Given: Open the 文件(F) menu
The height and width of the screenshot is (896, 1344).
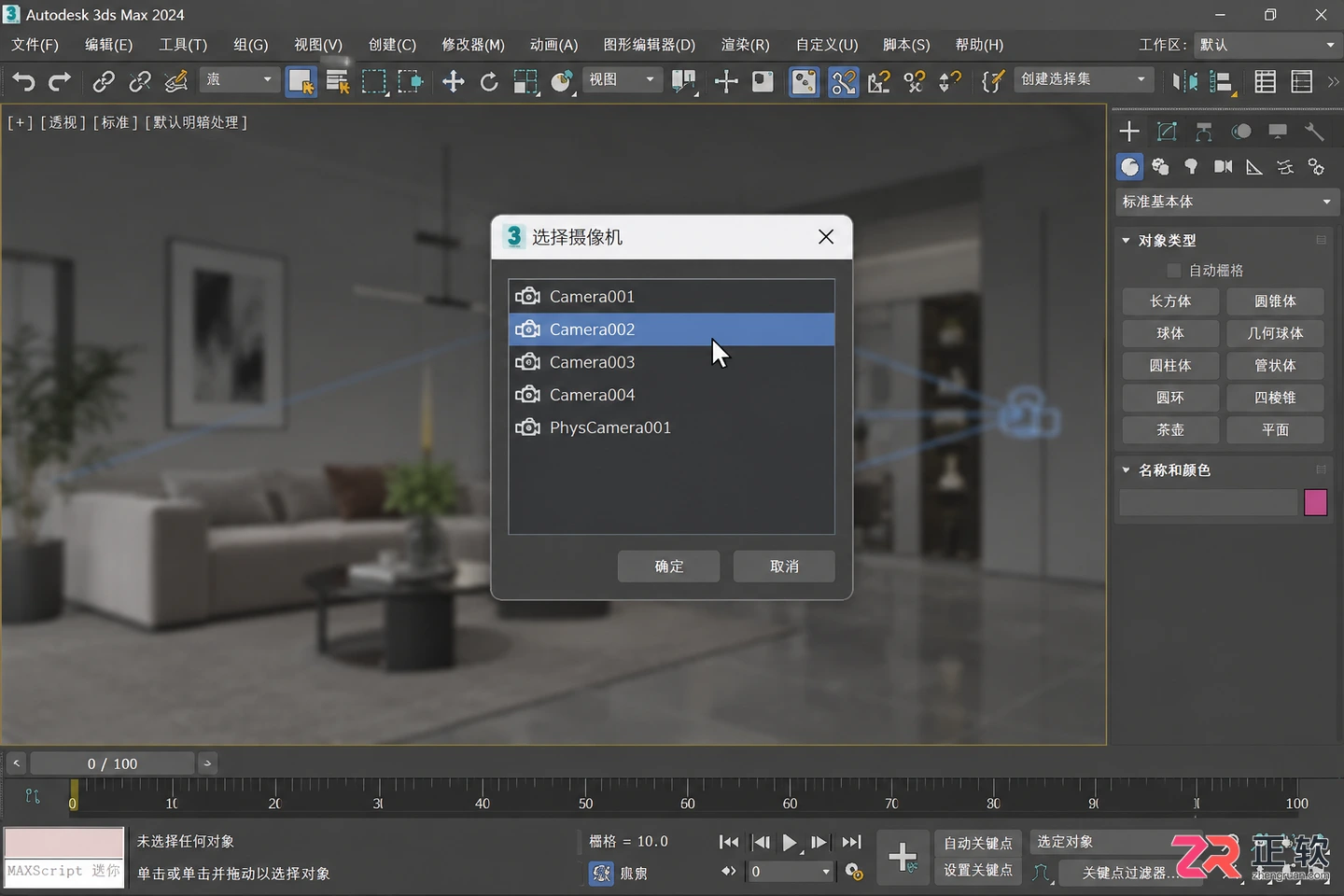Looking at the screenshot, I should click(35, 45).
